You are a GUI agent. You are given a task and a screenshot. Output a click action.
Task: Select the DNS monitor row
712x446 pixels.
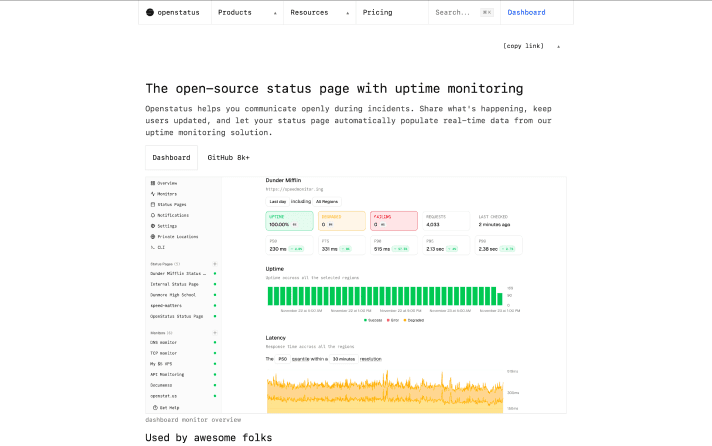pyautogui.click(x=183, y=342)
